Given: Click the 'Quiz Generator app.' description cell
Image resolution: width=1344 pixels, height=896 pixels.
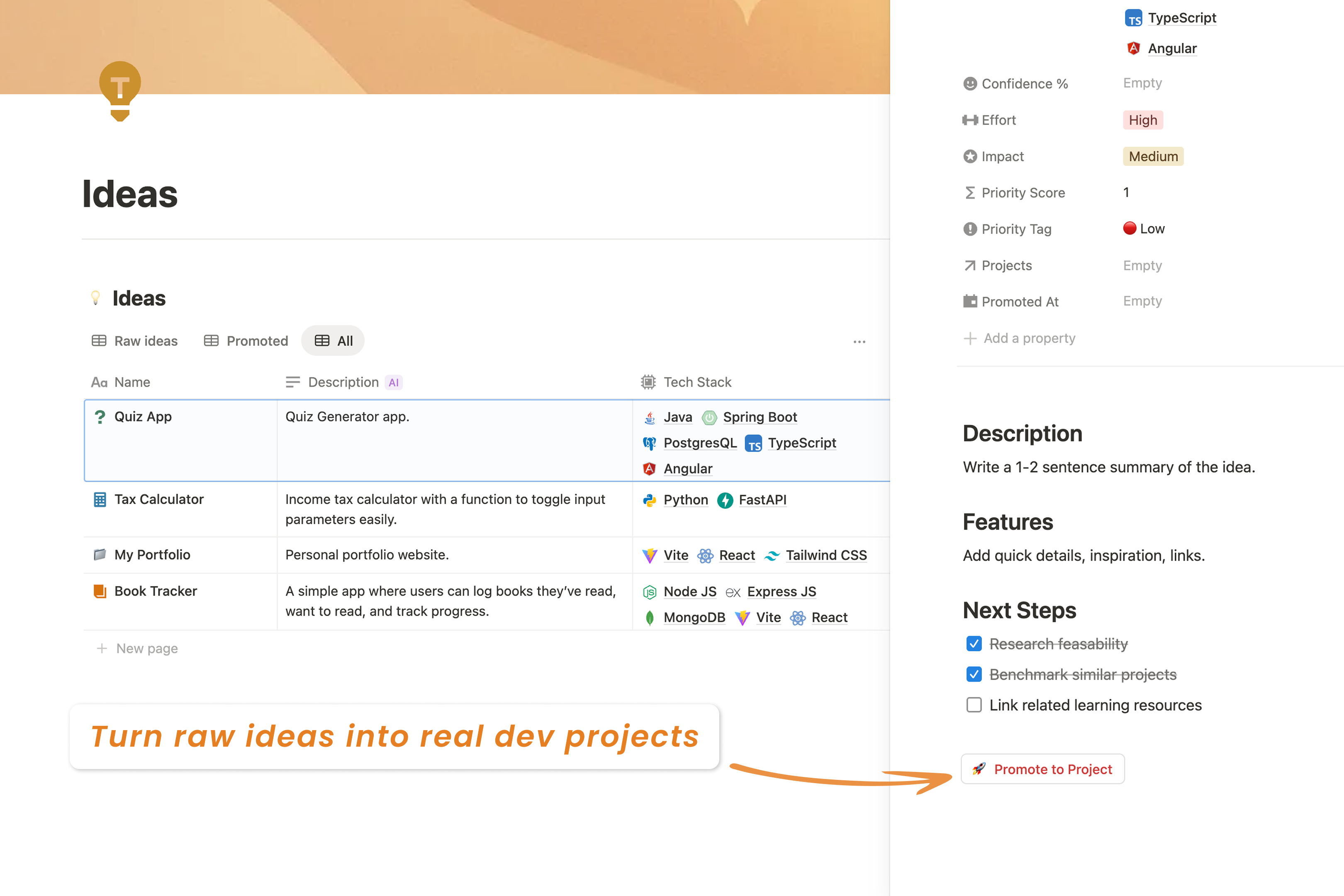Looking at the screenshot, I should coord(455,441).
